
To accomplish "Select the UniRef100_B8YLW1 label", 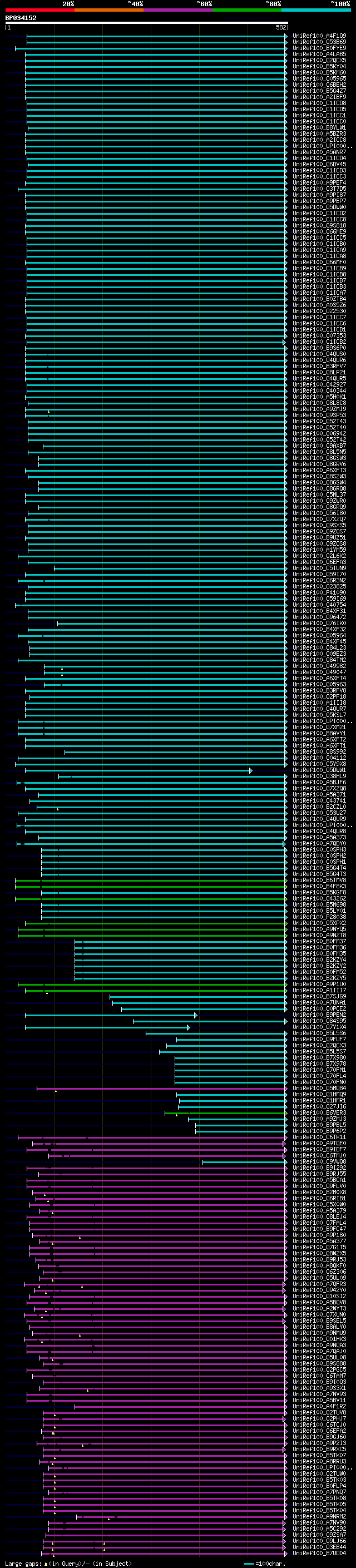I will click(319, 128).
